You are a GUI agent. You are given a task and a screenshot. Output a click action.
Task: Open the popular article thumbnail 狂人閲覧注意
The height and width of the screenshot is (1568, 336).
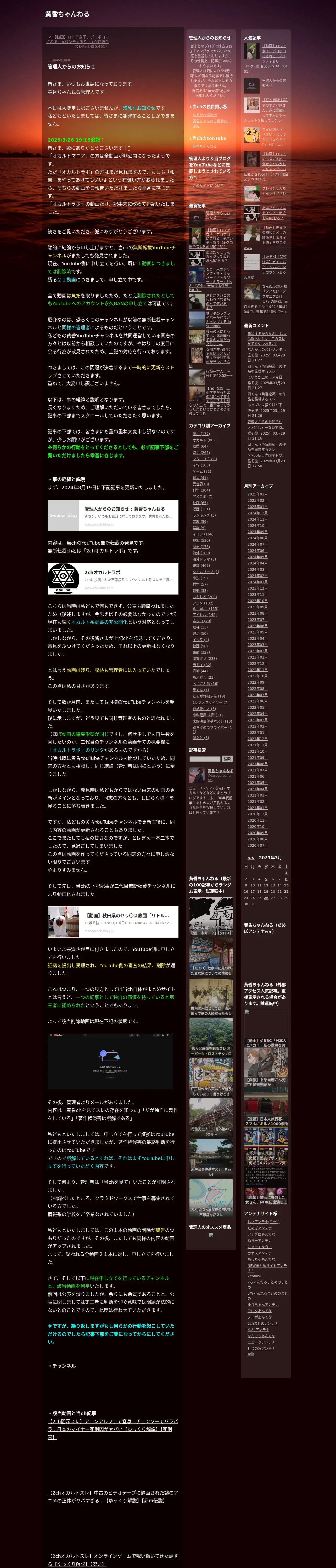click(251, 105)
